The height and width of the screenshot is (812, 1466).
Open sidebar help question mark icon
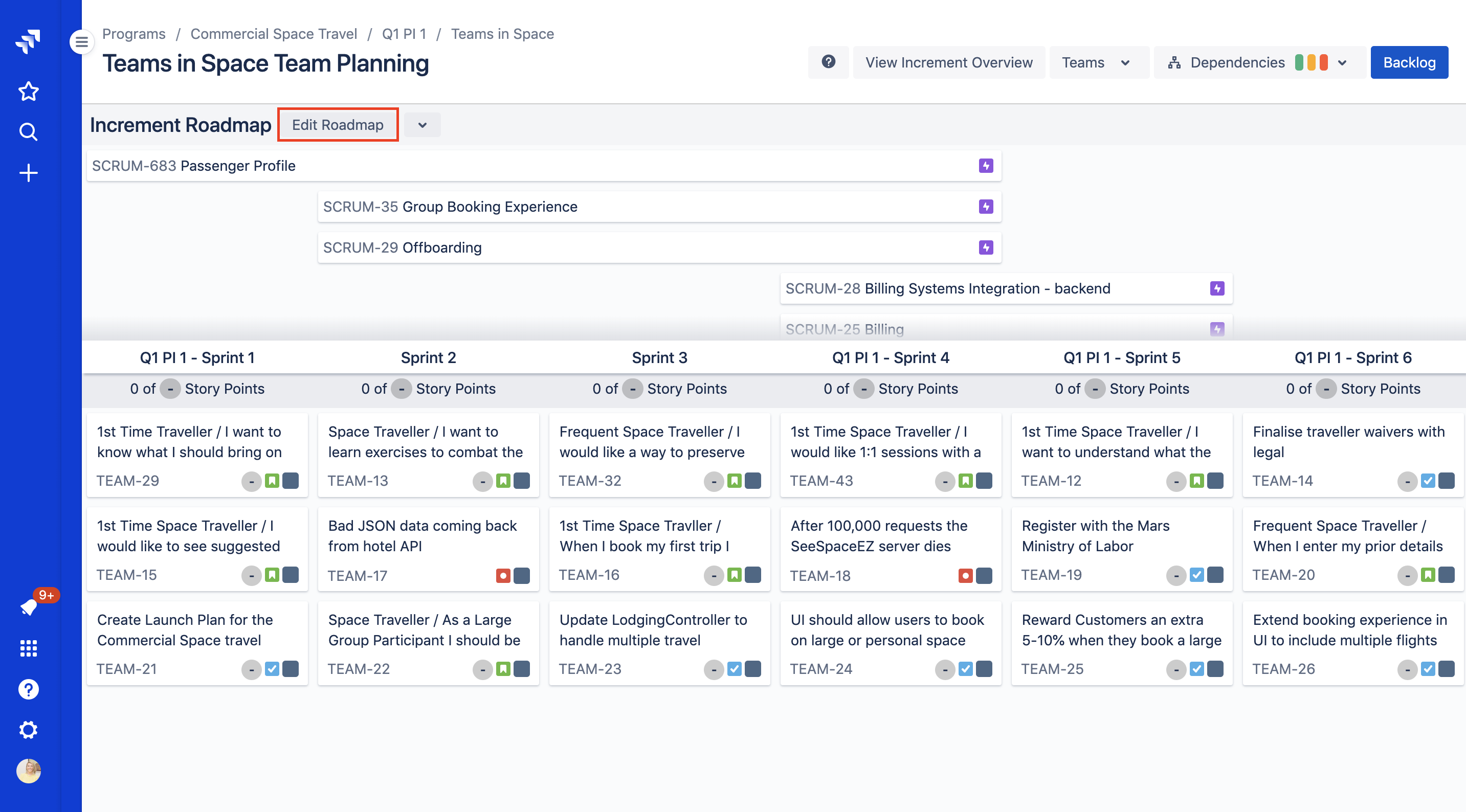pos(28,689)
